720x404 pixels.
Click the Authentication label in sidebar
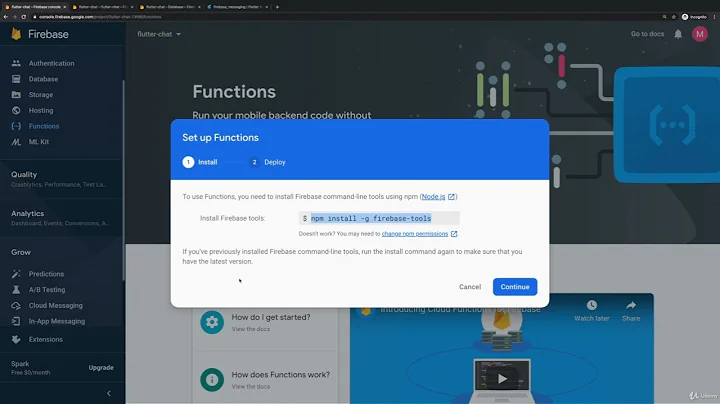tap(51, 63)
